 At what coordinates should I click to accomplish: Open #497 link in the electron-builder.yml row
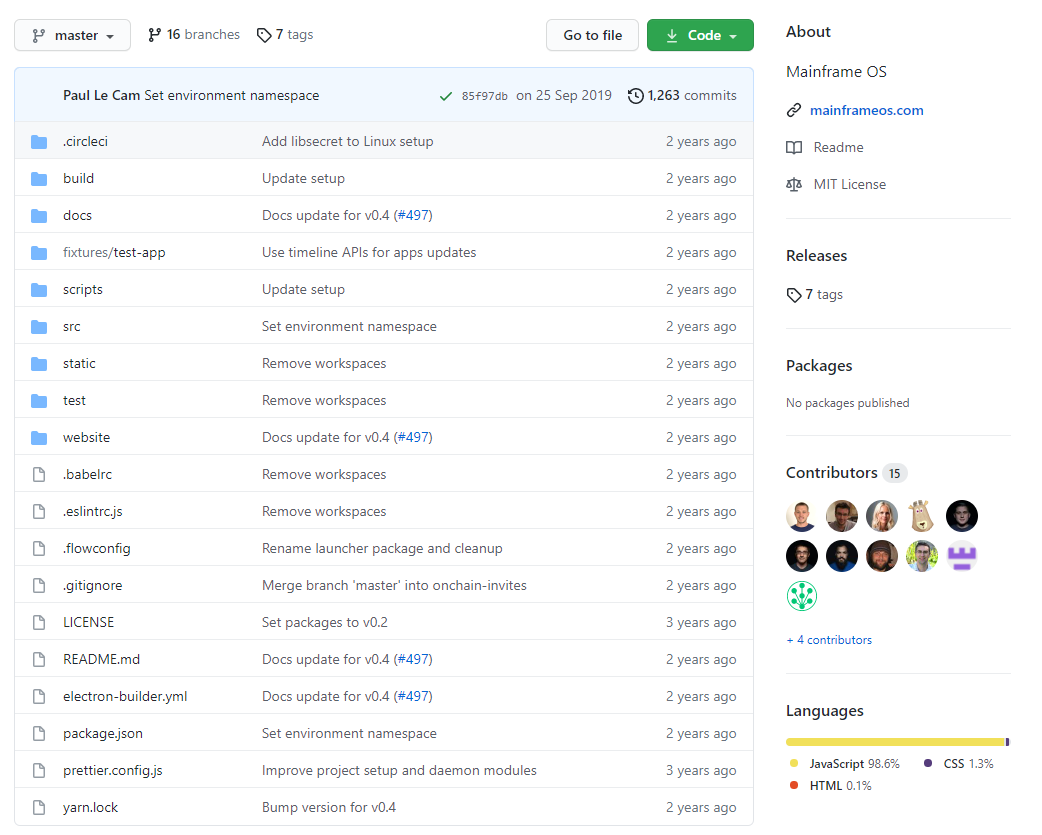[x=413, y=696]
